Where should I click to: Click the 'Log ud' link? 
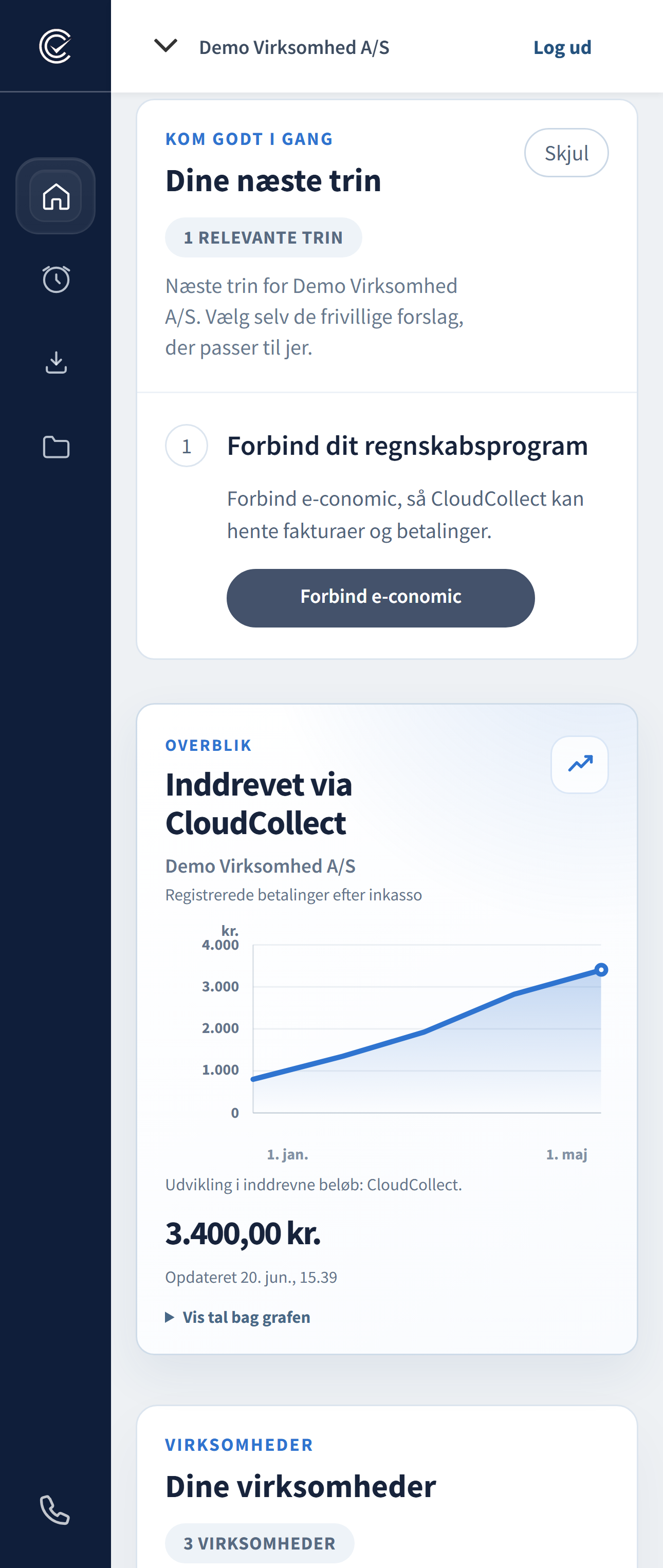pyautogui.click(x=562, y=47)
